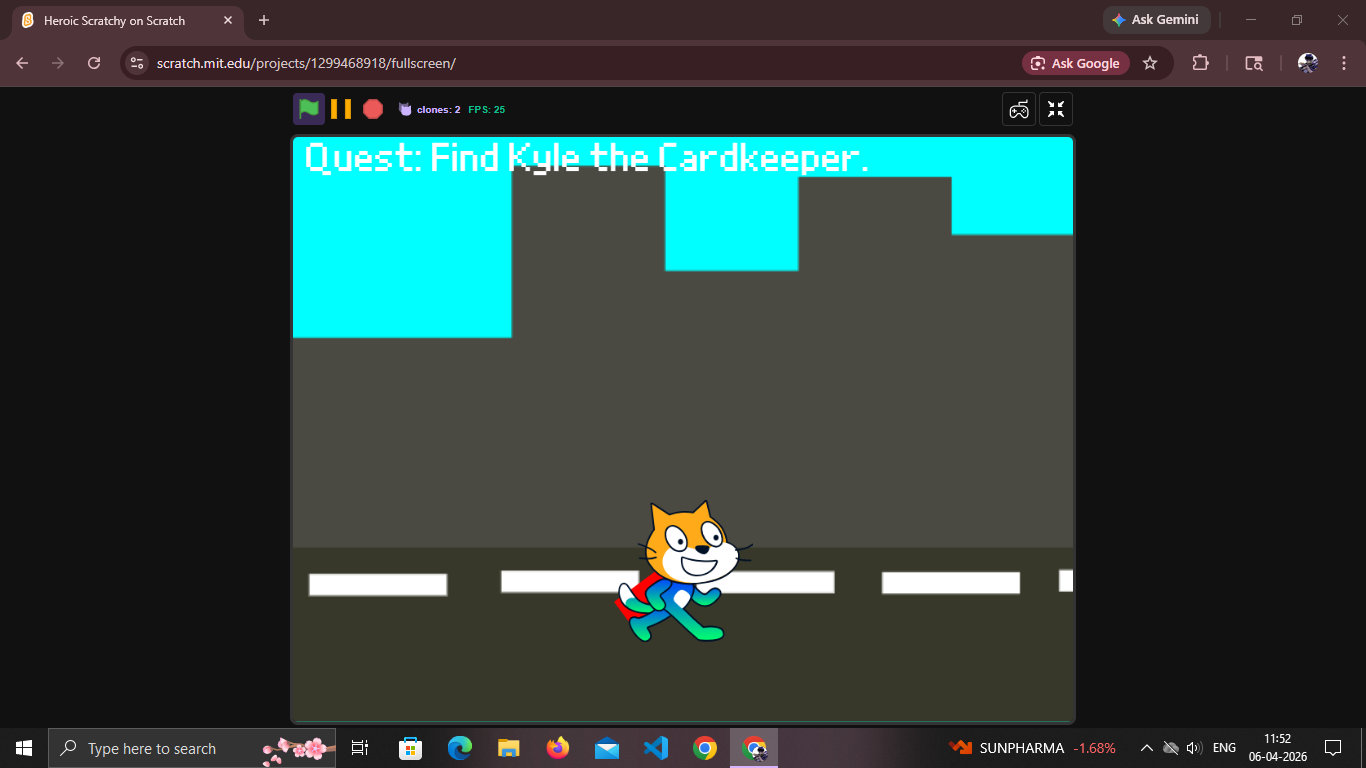Screen dimensions: 1366x768
Task: Open the clock and calendar flyout
Action: [x=1277, y=748]
